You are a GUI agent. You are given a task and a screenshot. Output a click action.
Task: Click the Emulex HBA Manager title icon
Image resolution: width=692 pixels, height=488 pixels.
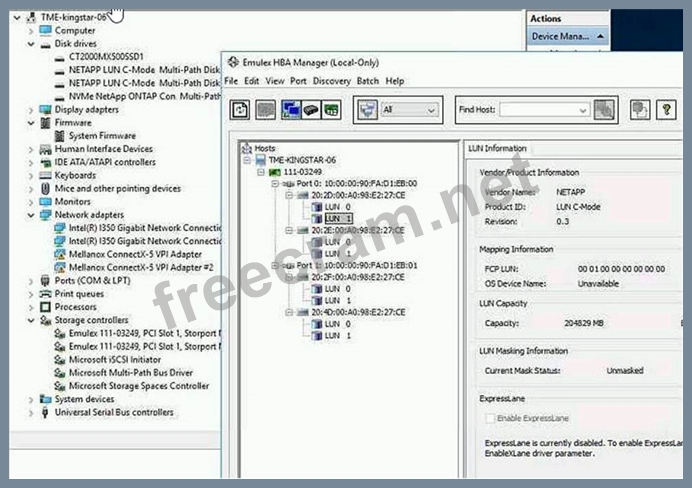pyautogui.click(x=233, y=62)
